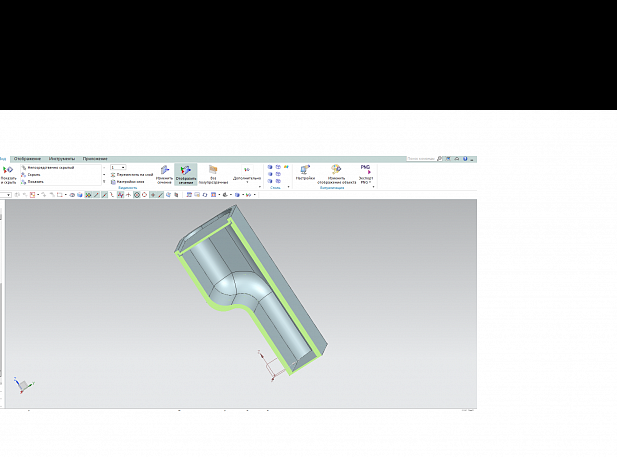Choose Непосредственно скрытый visibility command
617x457 pixels.
click(48, 167)
